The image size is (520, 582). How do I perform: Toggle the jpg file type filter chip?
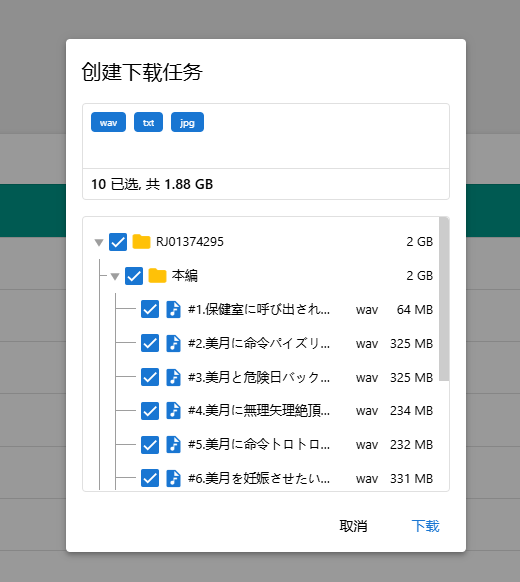(187, 122)
